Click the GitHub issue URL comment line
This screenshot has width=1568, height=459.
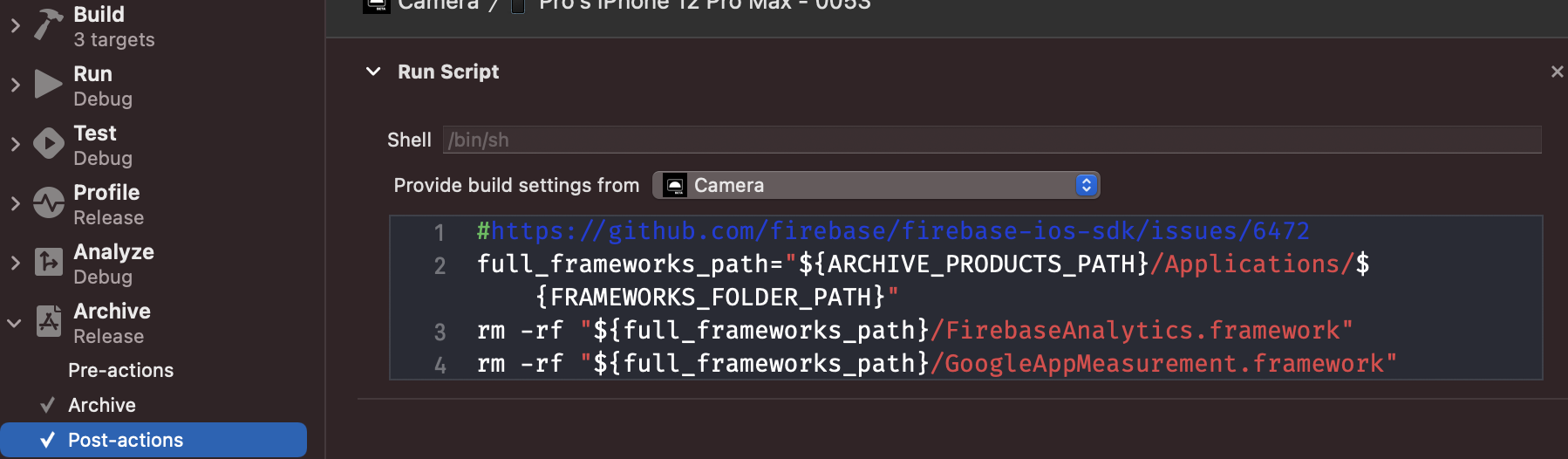point(893,231)
